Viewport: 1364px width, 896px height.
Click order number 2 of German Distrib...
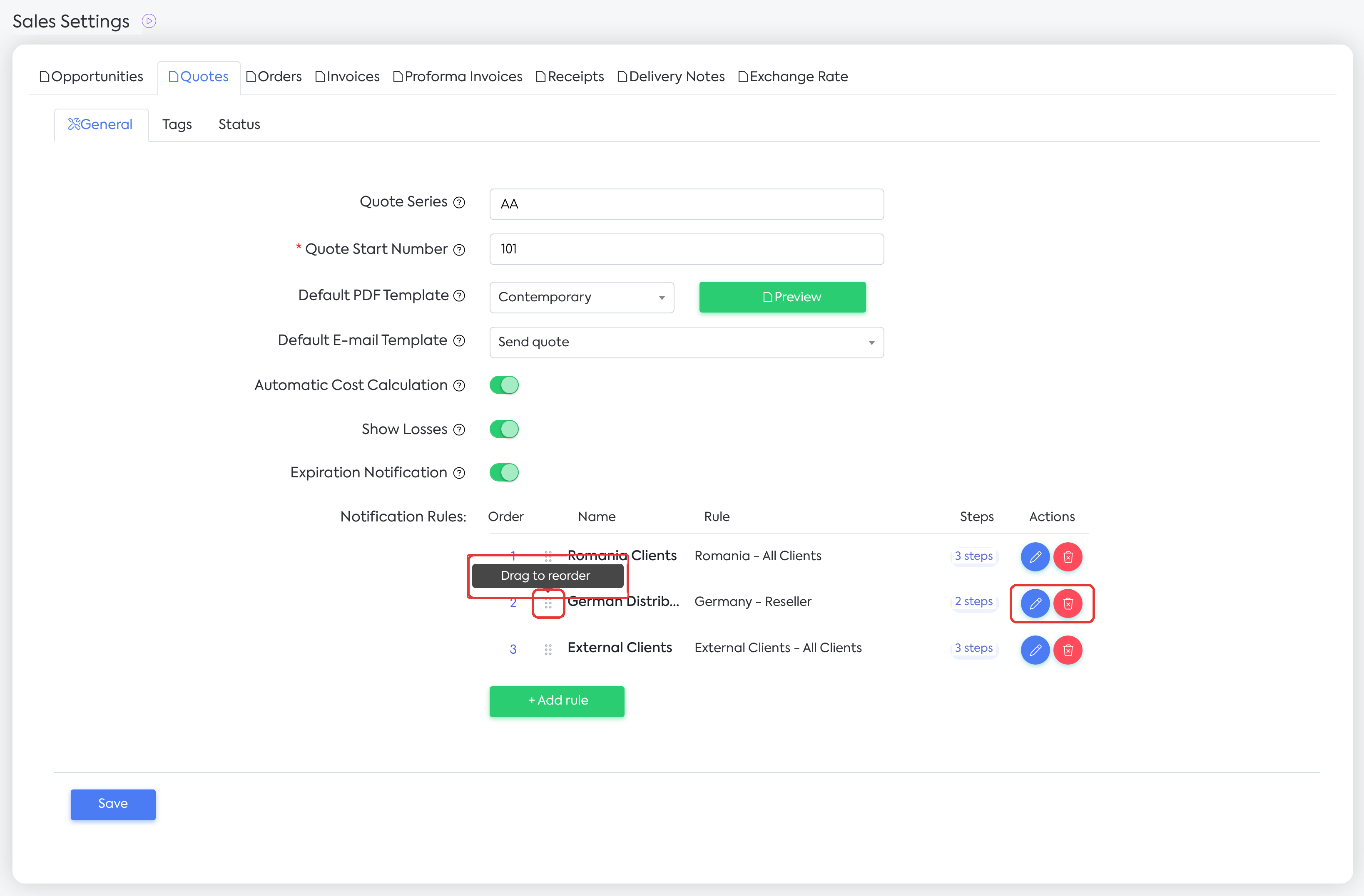click(x=513, y=603)
